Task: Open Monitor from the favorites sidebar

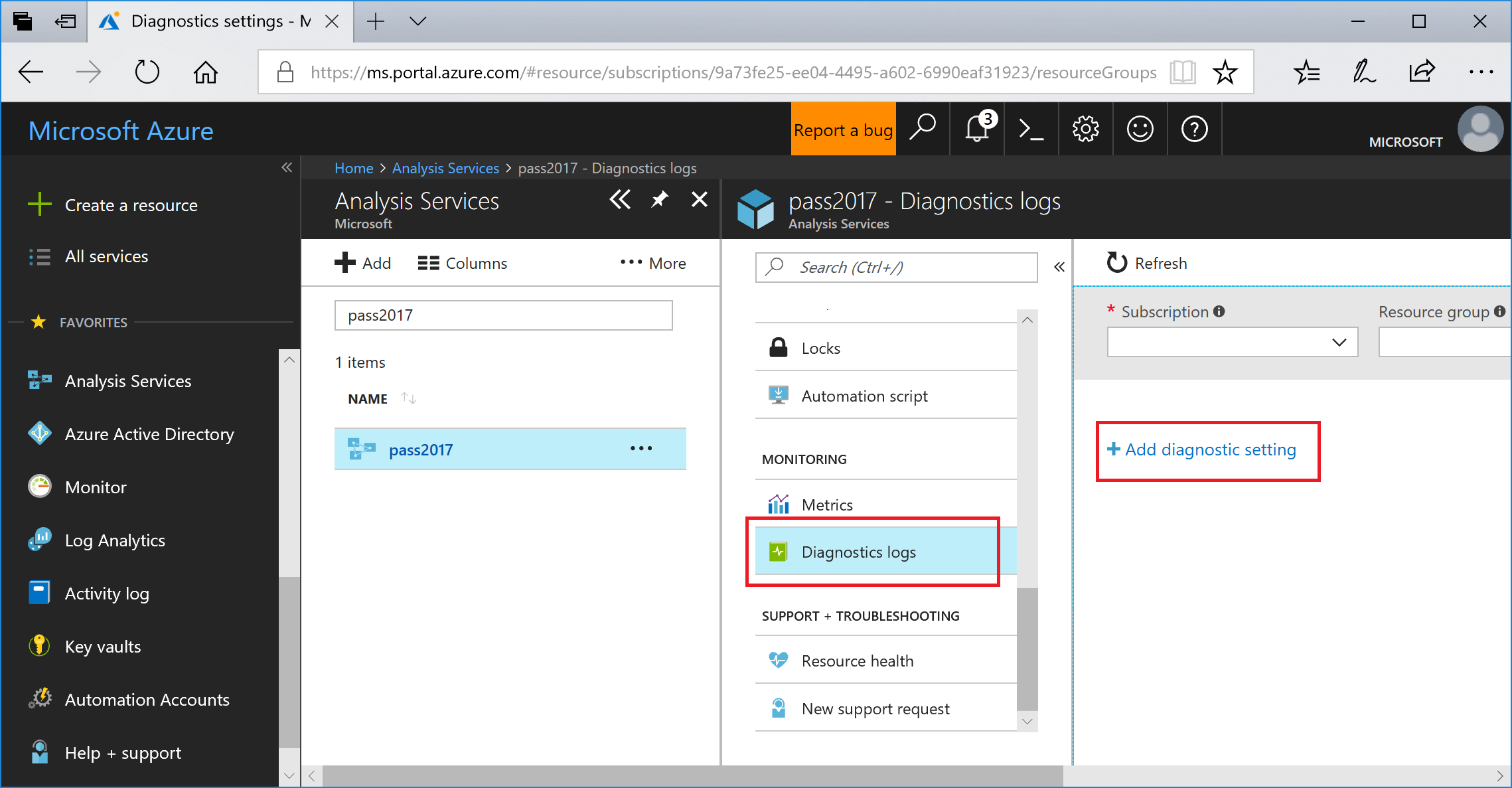Action: click(x=95, y=487)
